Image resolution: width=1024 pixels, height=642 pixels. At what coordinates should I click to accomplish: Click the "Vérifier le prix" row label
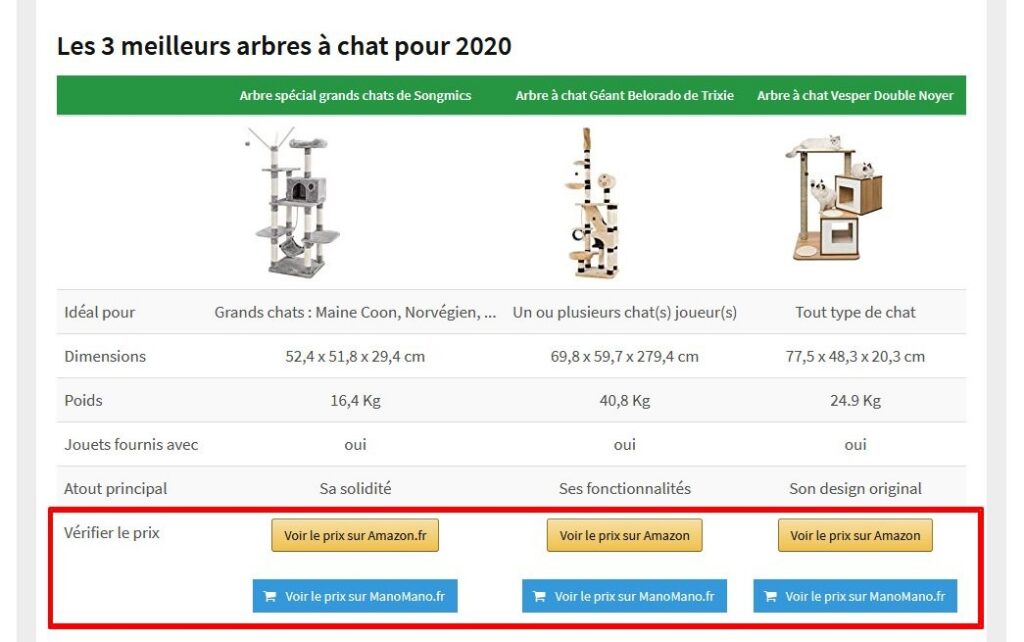(112, 532)
